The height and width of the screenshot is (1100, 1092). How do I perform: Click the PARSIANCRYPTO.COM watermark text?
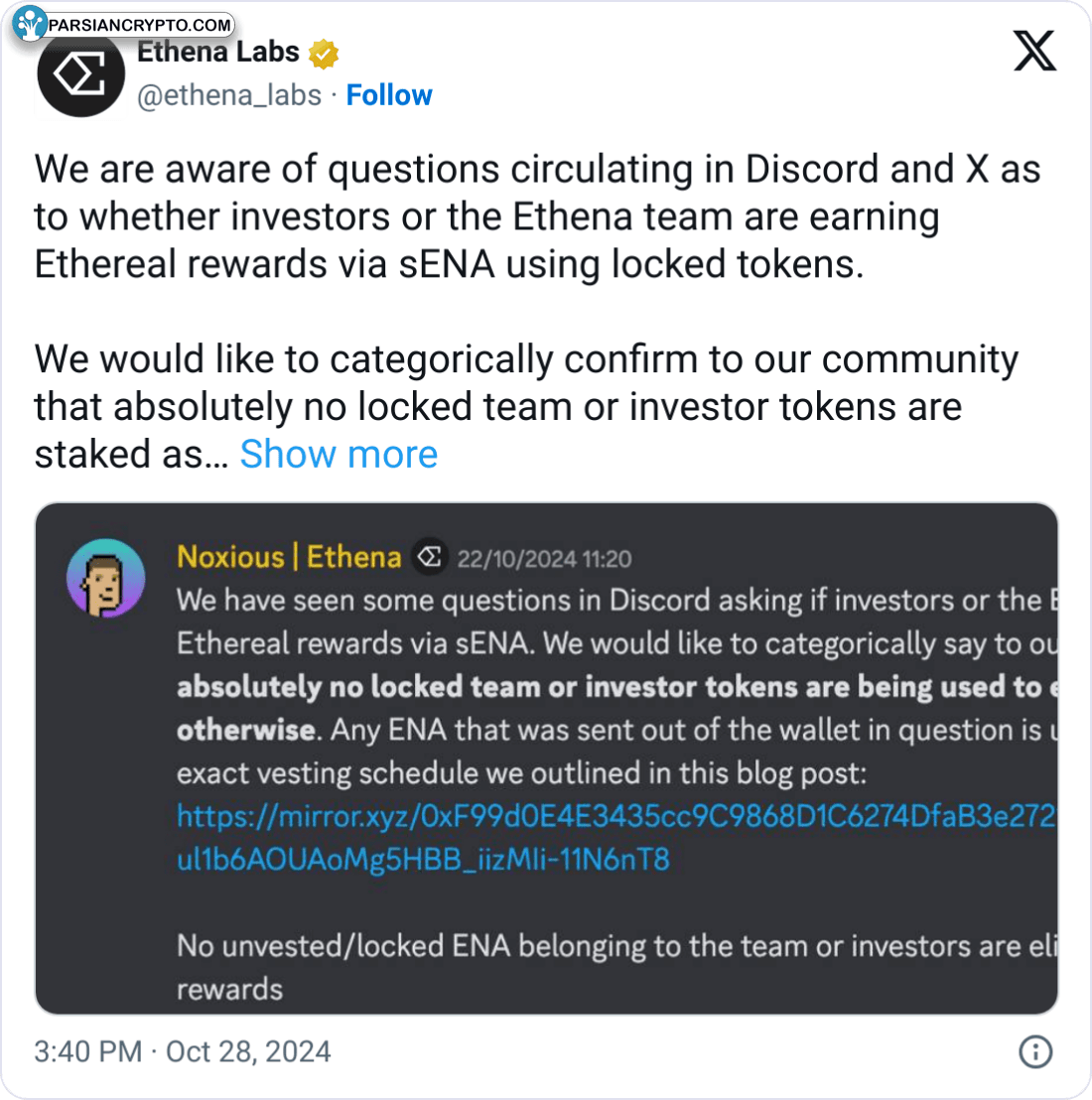click(x=139, y=24)
